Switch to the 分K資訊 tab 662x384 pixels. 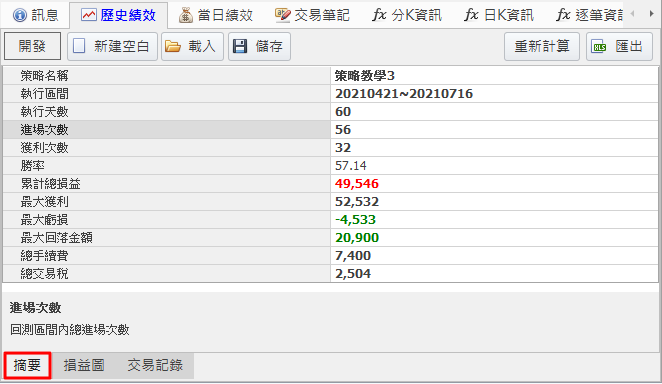coord(407,15)
